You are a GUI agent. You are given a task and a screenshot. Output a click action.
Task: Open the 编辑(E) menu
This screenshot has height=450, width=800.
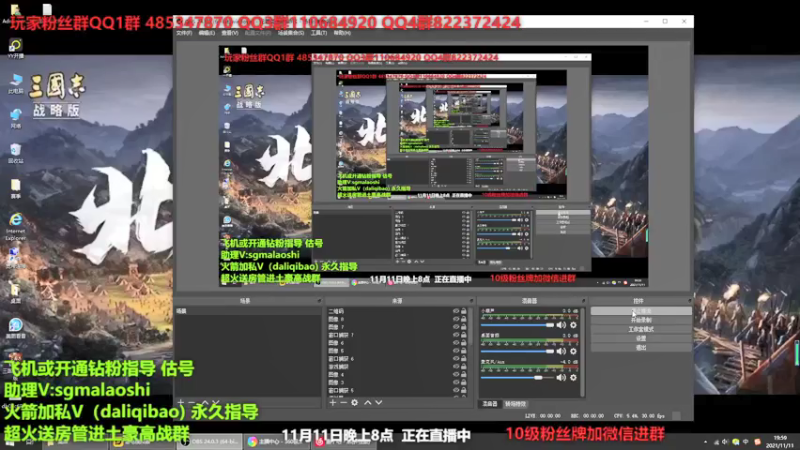coord(207,33)
